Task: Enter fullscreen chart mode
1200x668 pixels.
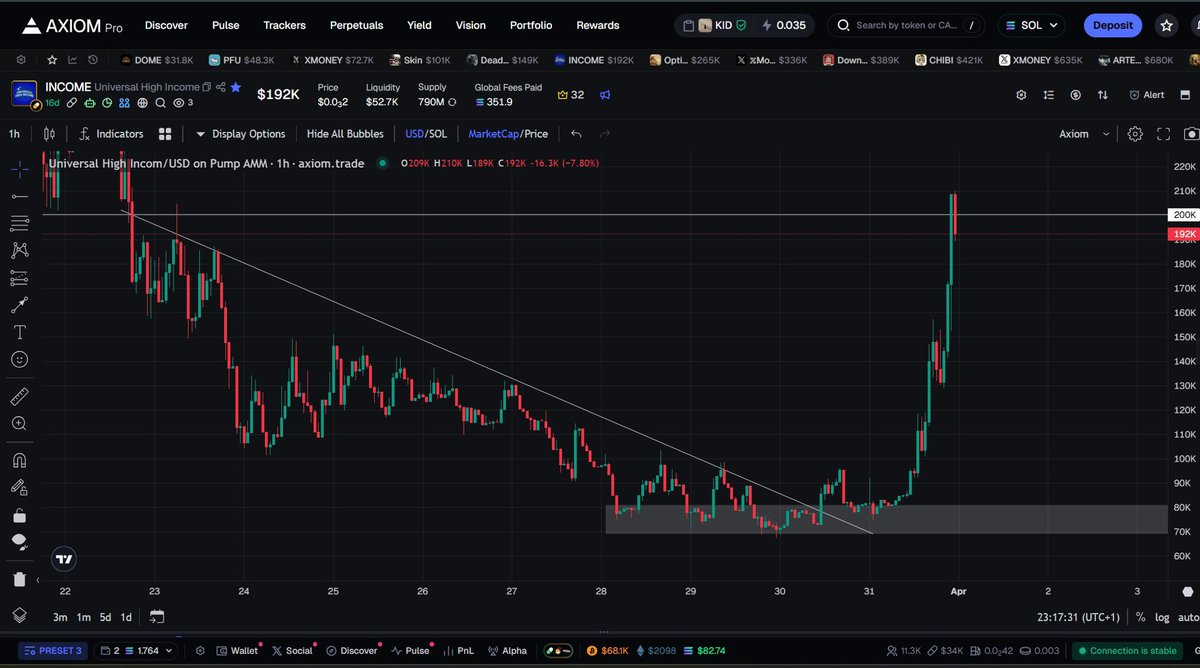Action: (1163, 134)
